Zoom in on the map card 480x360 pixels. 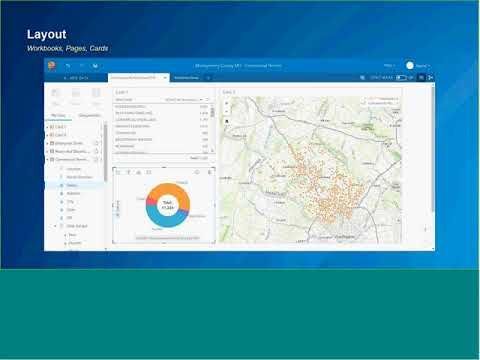[x=227, y=103]
